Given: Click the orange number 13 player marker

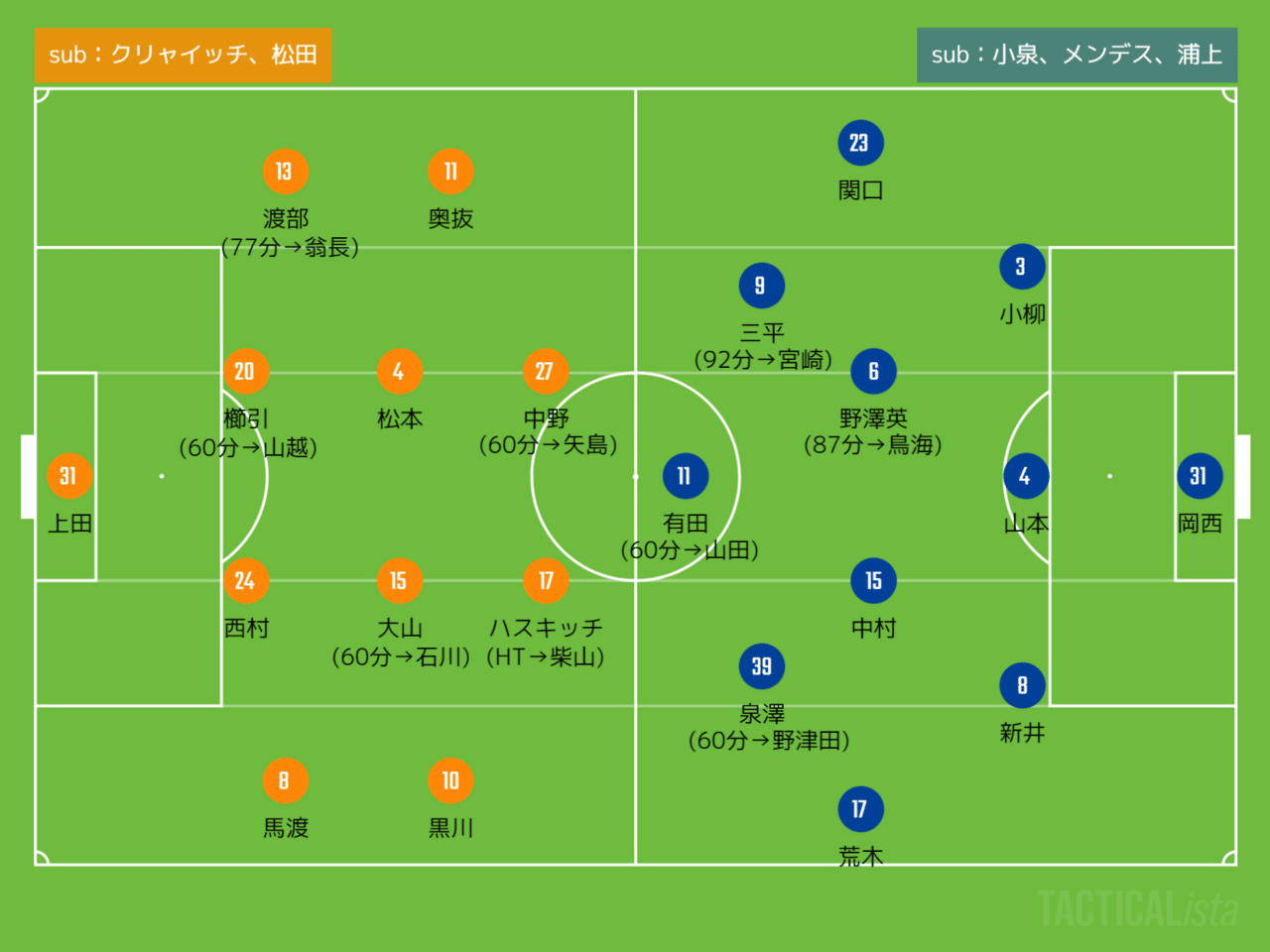Looking at the screenshot, I should 285,172.
